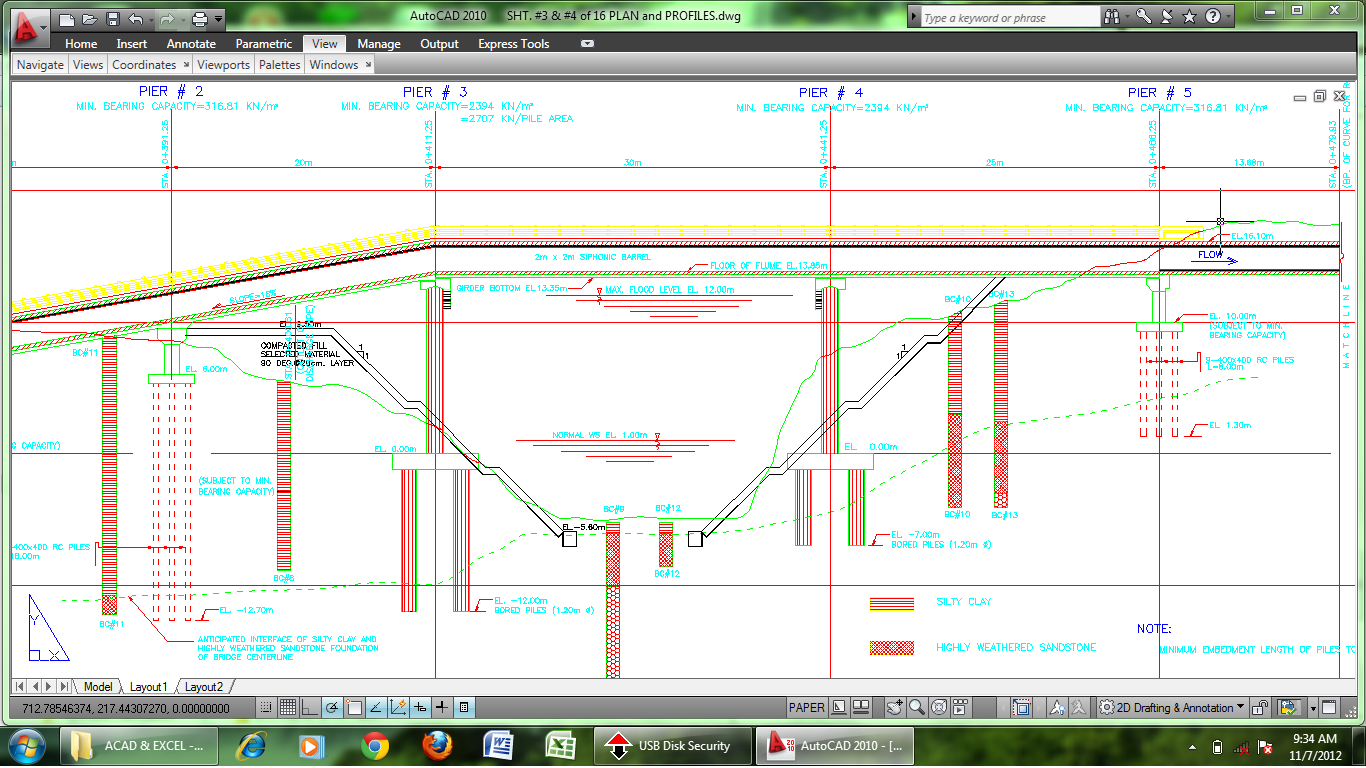Open the Coordinates ribbon panel
This screenshot has width=1366, height=768.
tap(144, 64)
